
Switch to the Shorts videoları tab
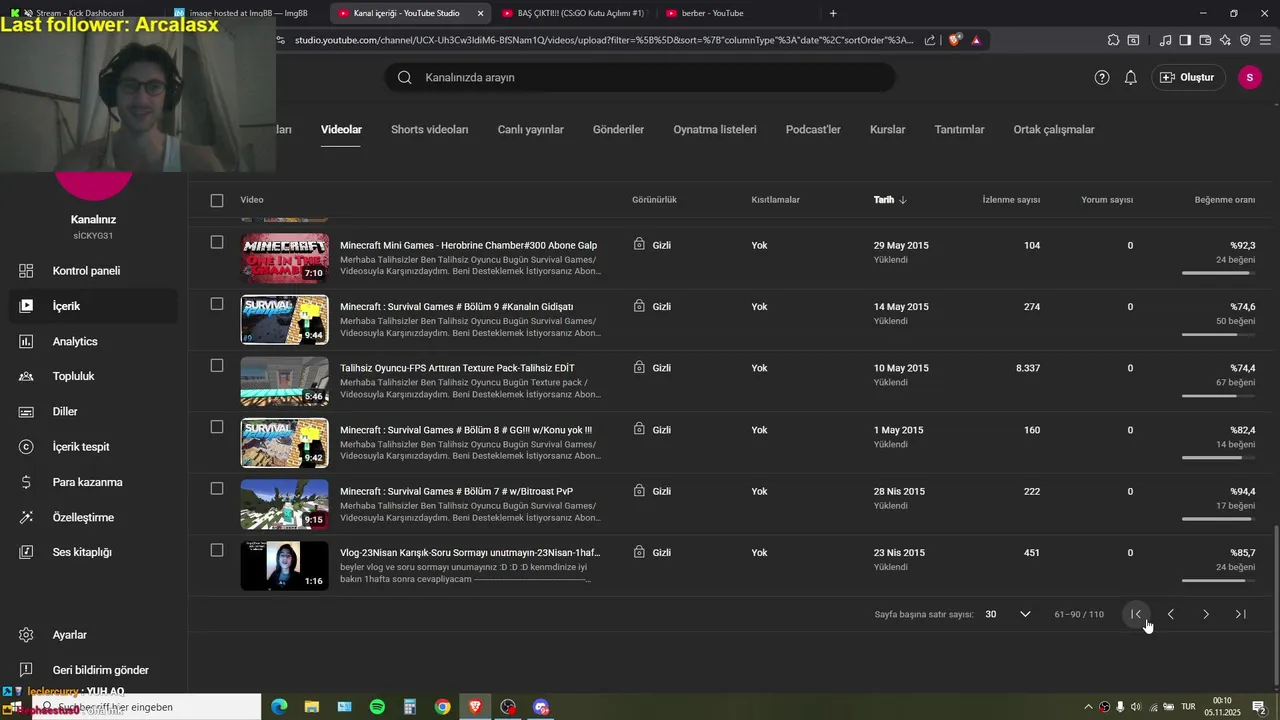[430, 130]
